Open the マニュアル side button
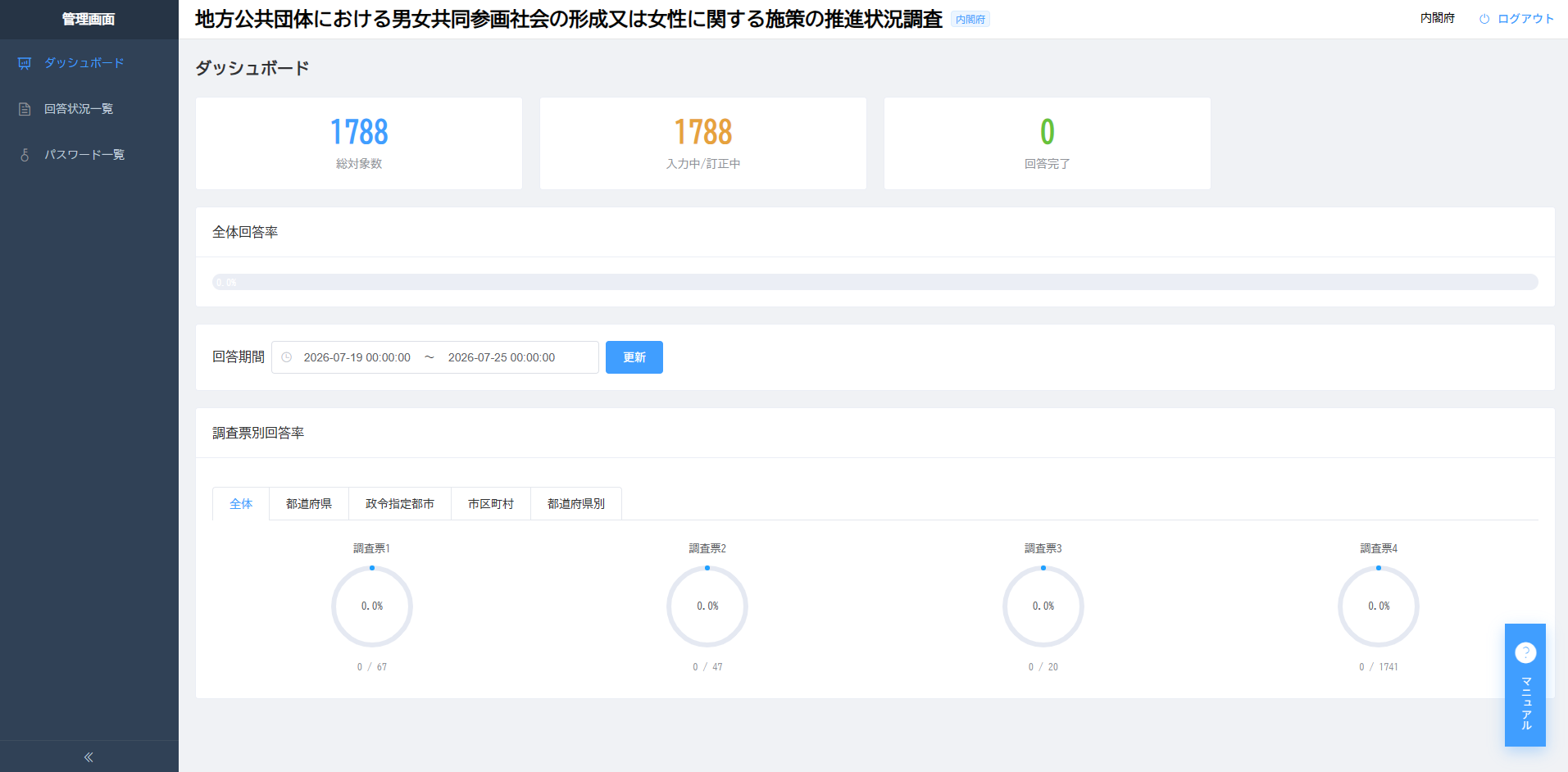 (x=1525, y=685)
